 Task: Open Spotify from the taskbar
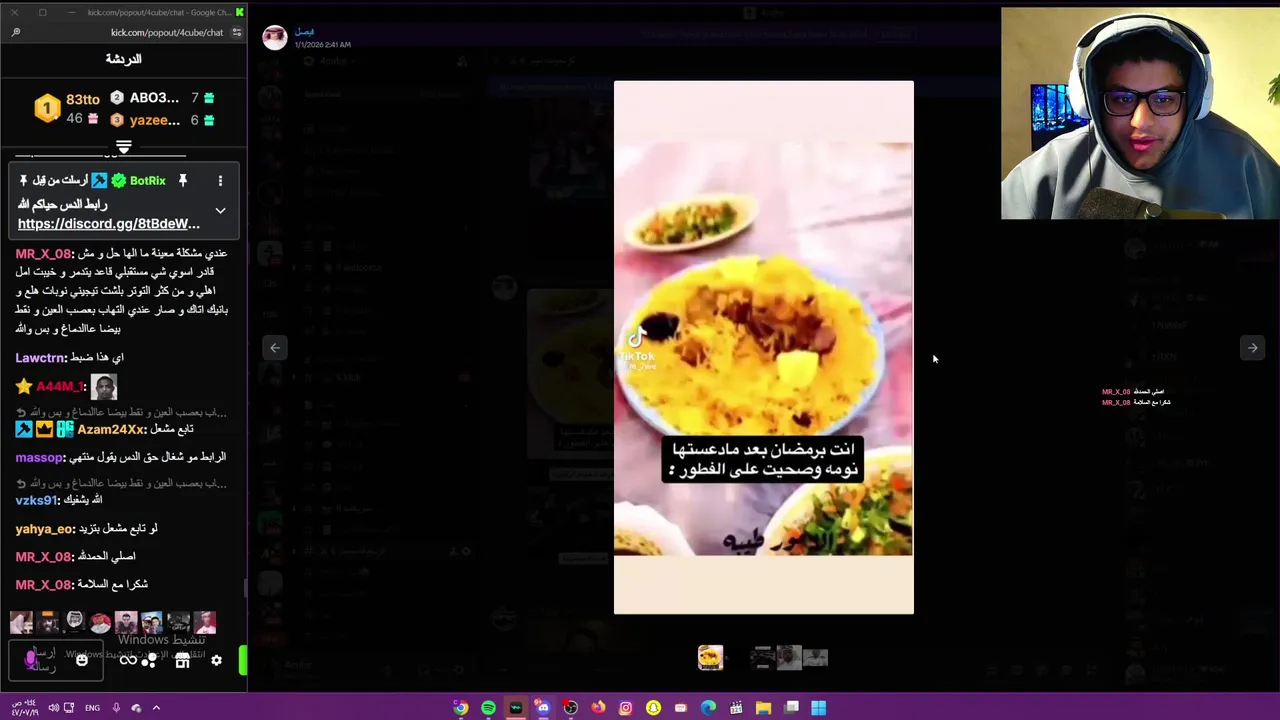tap(488, 708)
